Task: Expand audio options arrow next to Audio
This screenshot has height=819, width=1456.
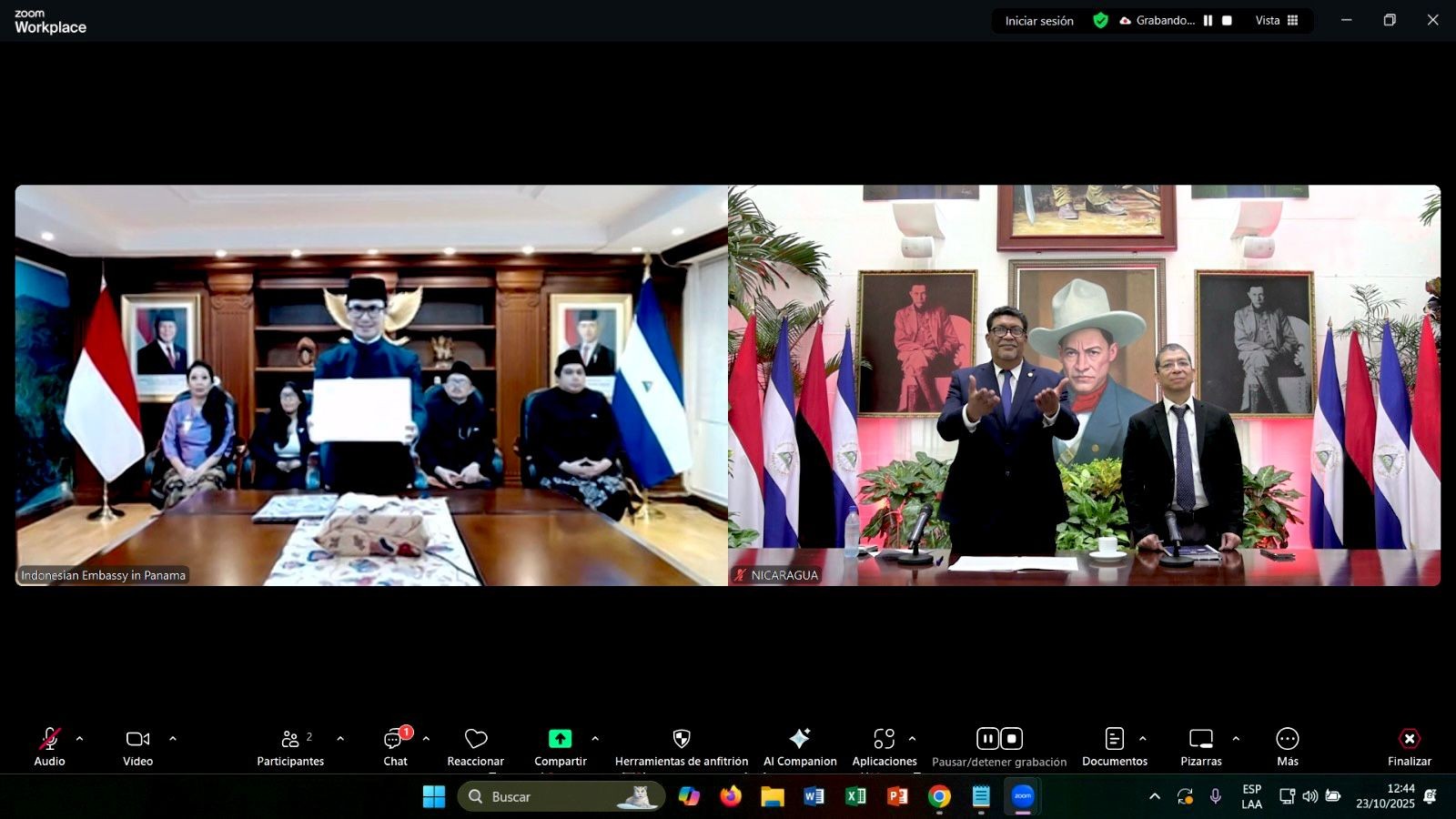Action: 79,739
